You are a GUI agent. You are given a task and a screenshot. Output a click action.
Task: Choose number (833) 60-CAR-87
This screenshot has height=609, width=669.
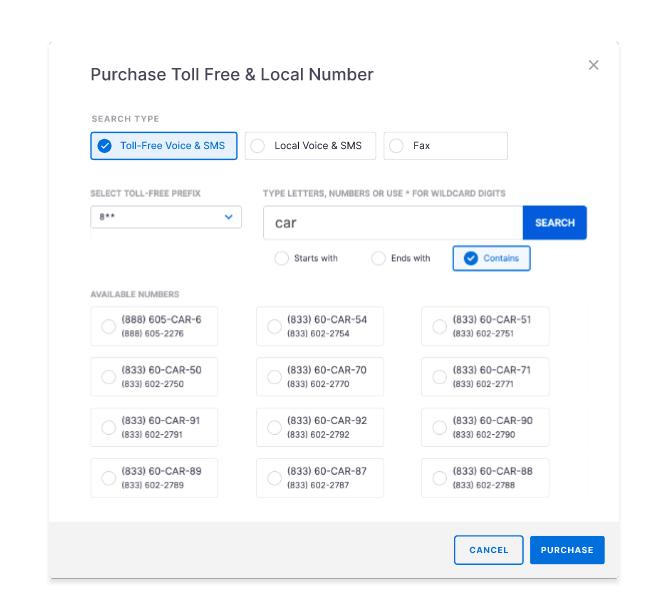click(x=320, y=478)
